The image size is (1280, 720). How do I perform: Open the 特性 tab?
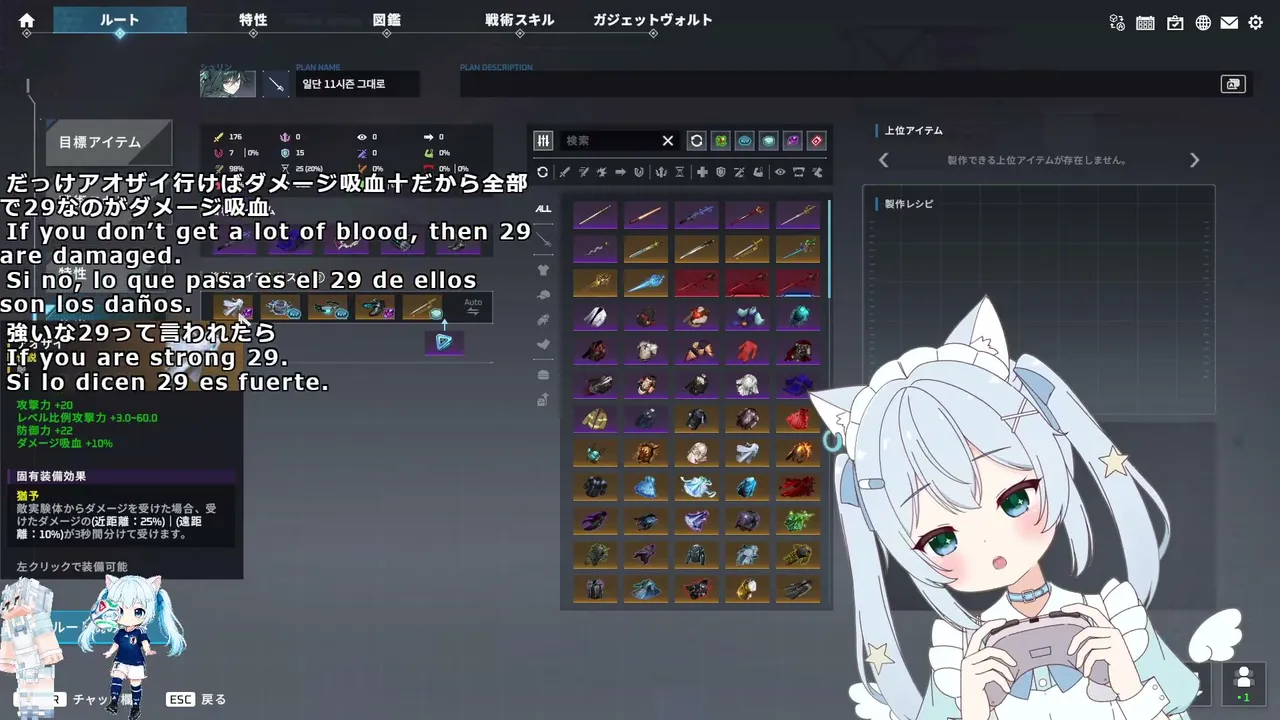pos(253,20)
